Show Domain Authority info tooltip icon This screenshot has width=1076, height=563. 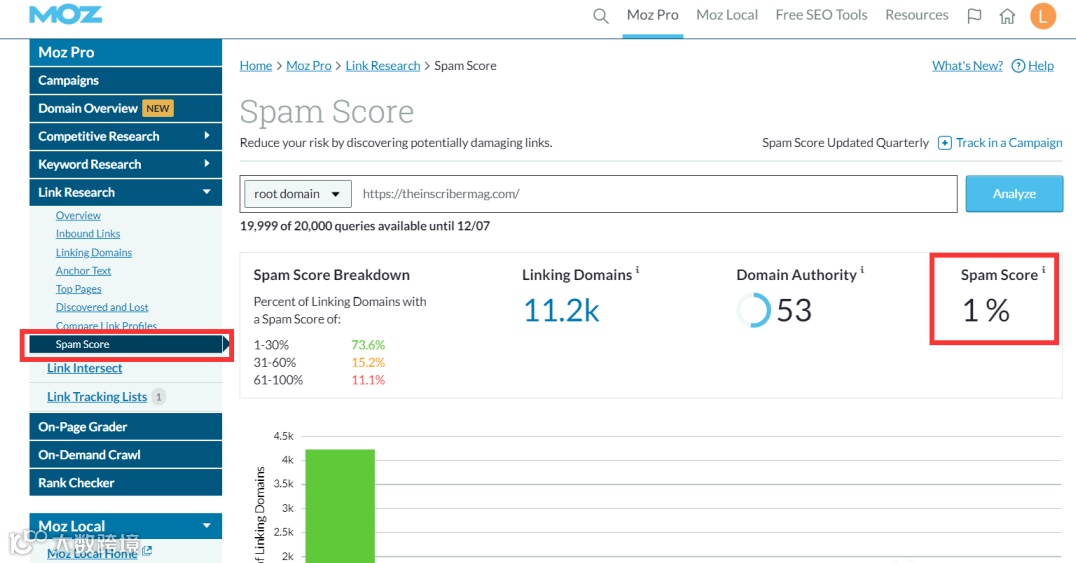click(x=862, y=270)
